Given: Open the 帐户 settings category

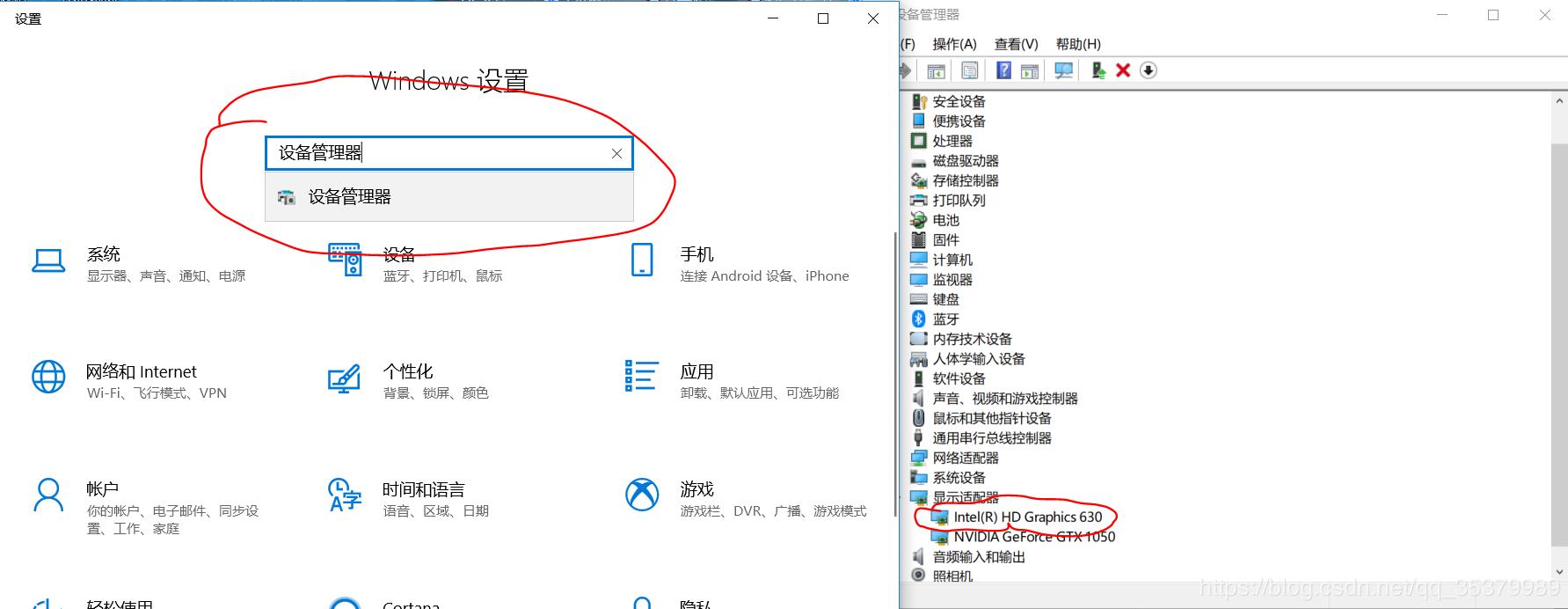Looking at the screenshot, I should tap(146, 507).
